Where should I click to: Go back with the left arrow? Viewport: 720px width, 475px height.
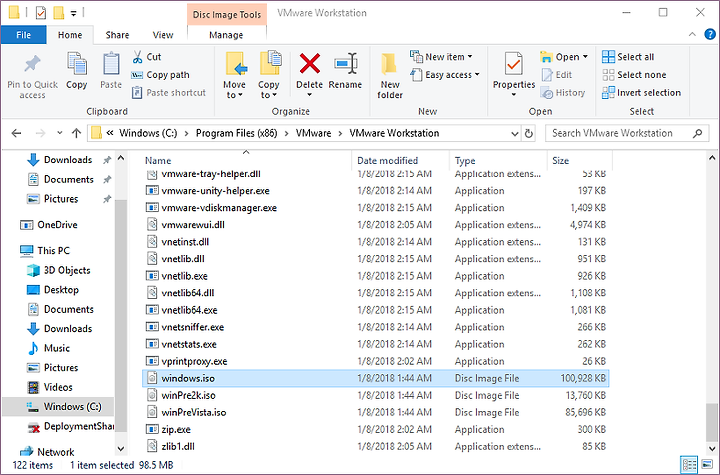pyautogui.click(x=17, y=133)
